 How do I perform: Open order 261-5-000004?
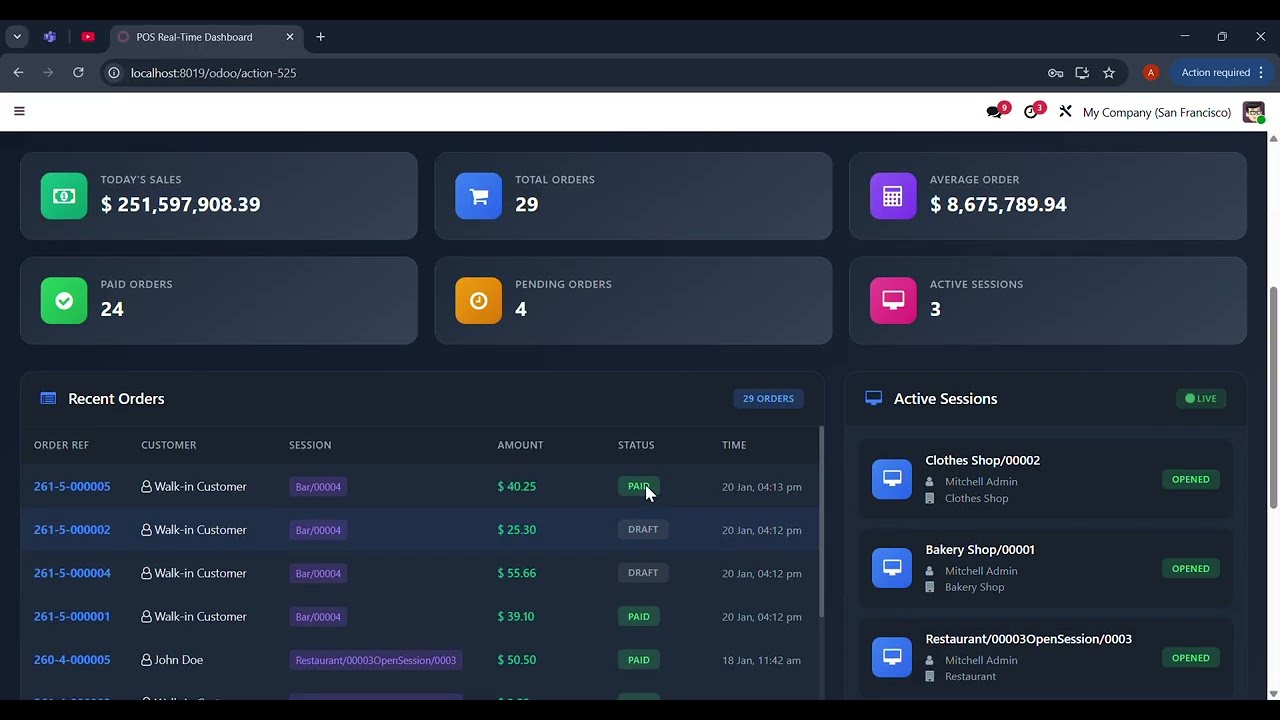pyautogui.click(x=72, y=573)
